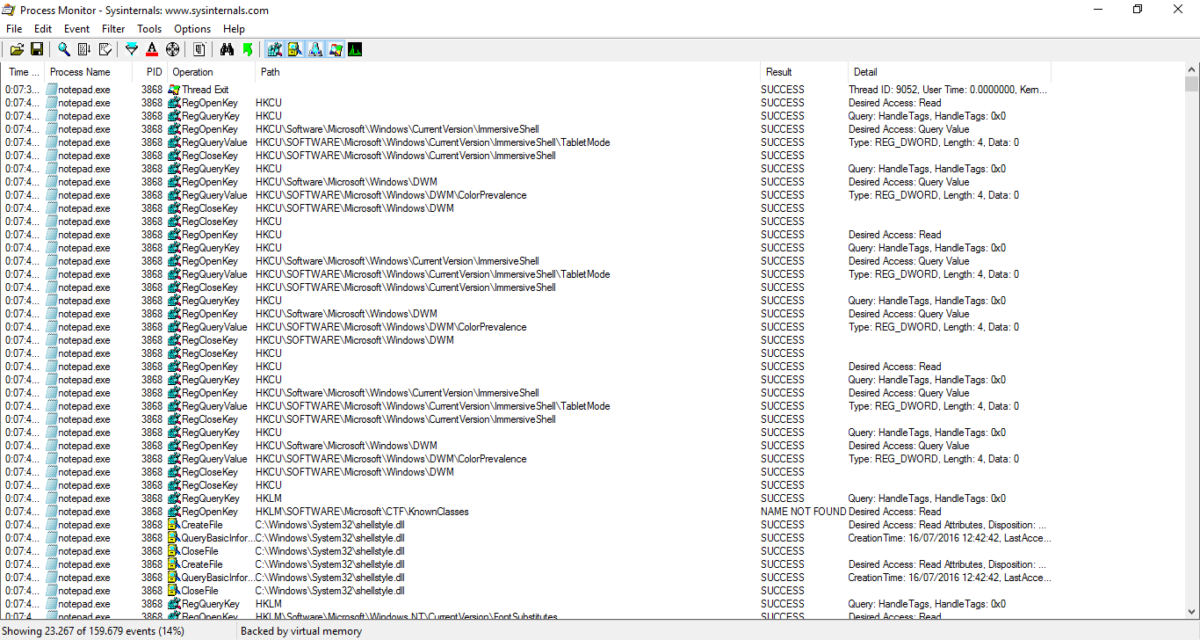The width and height of the screenshot is (1200, 640).
Task: Open the Filter dialog via funnel icon
Action: coord(130,48)
